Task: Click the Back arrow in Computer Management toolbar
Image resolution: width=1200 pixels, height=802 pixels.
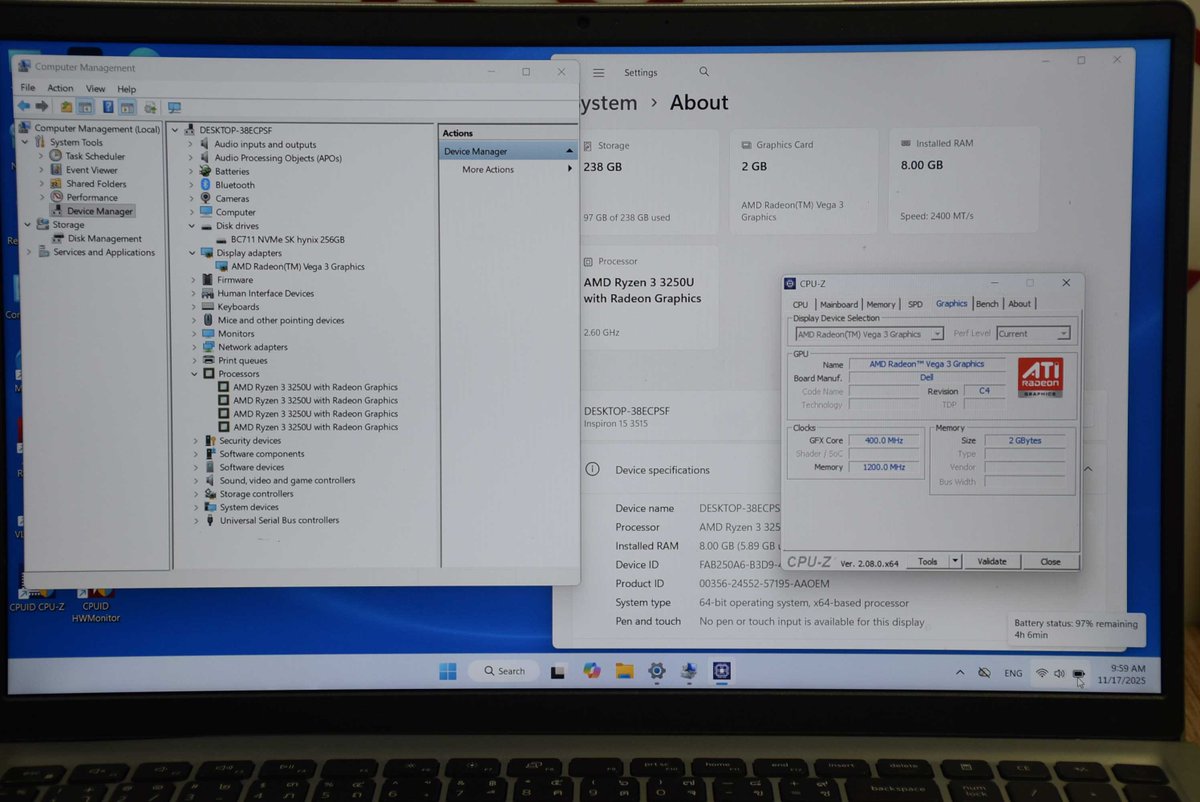Action: (23, 106)
